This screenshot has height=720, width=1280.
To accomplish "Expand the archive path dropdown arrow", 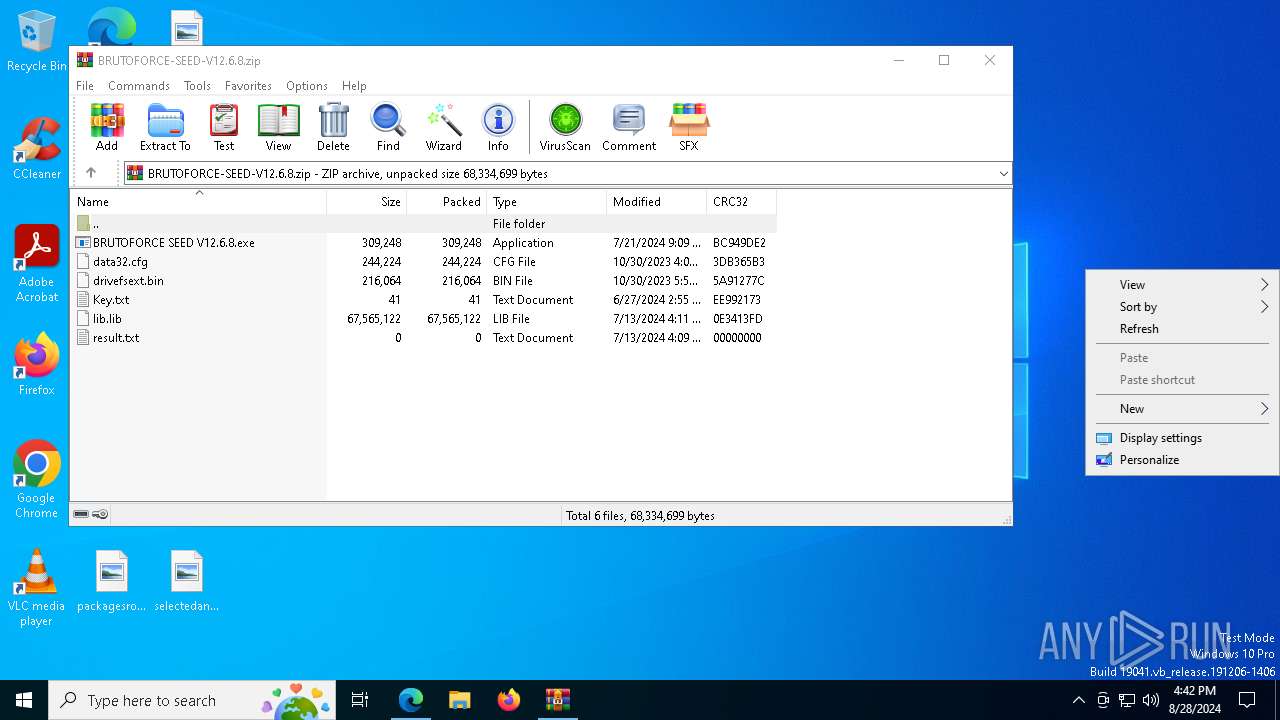I will tap(1003, 173).
